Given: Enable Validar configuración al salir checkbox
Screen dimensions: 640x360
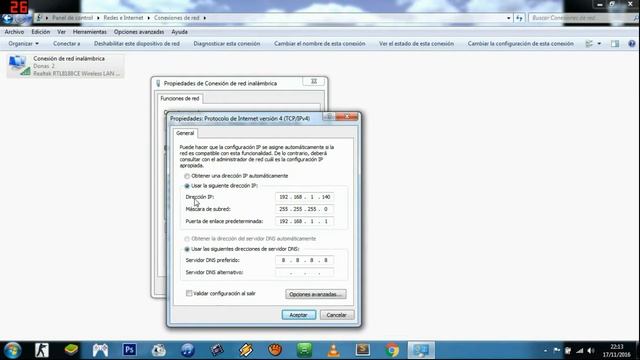Looking at the screenshot, I should (x=189, y=293).
